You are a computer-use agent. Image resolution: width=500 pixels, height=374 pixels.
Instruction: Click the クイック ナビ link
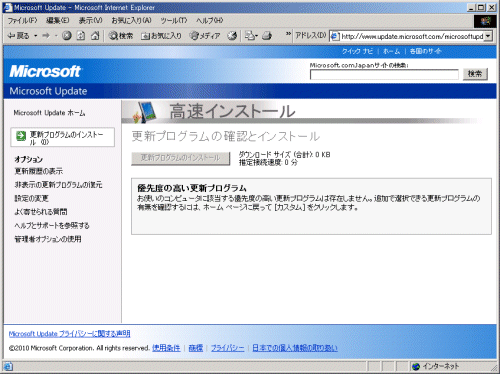(357, 51)
